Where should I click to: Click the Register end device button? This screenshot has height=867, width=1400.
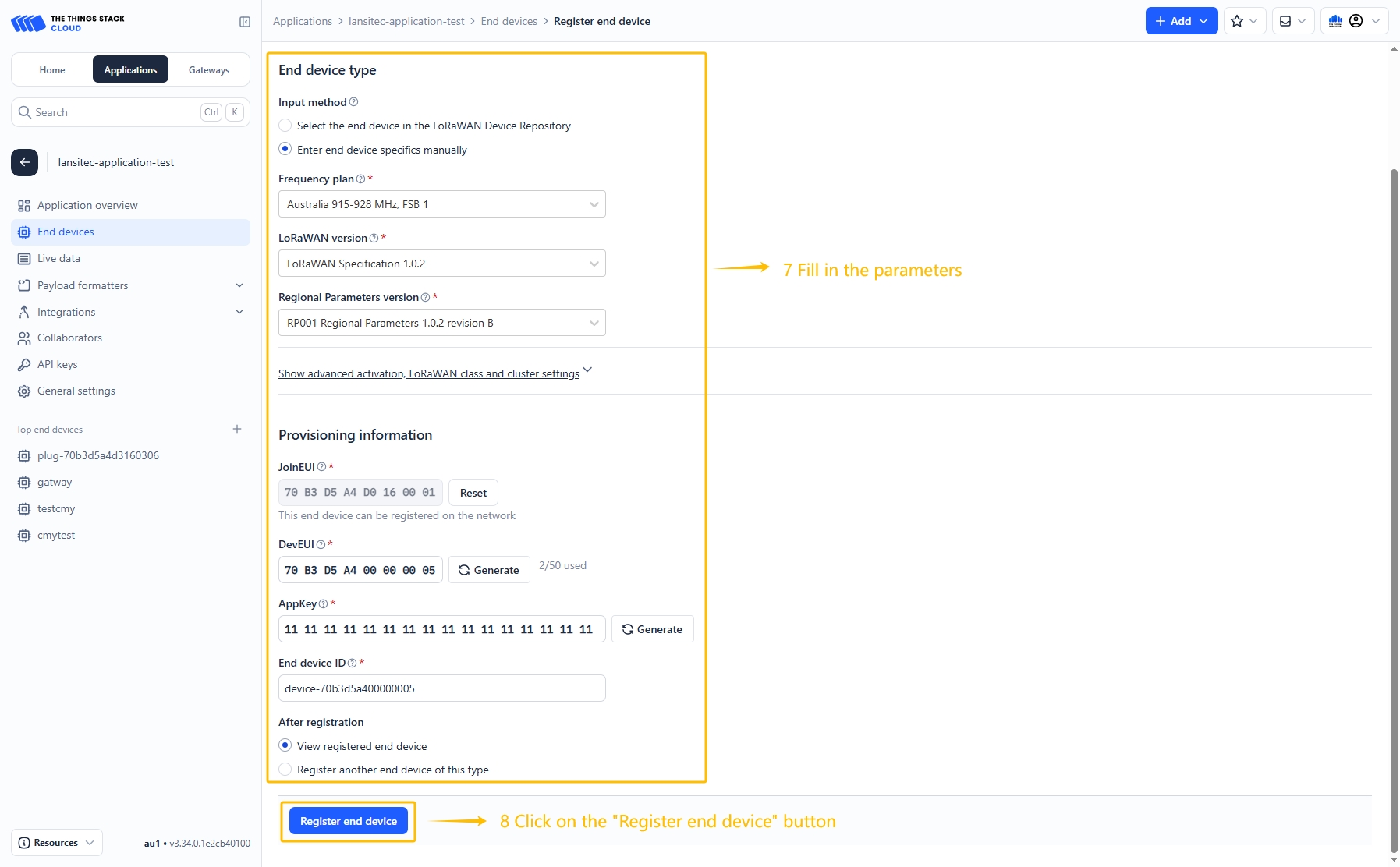[x=349, y=821]
